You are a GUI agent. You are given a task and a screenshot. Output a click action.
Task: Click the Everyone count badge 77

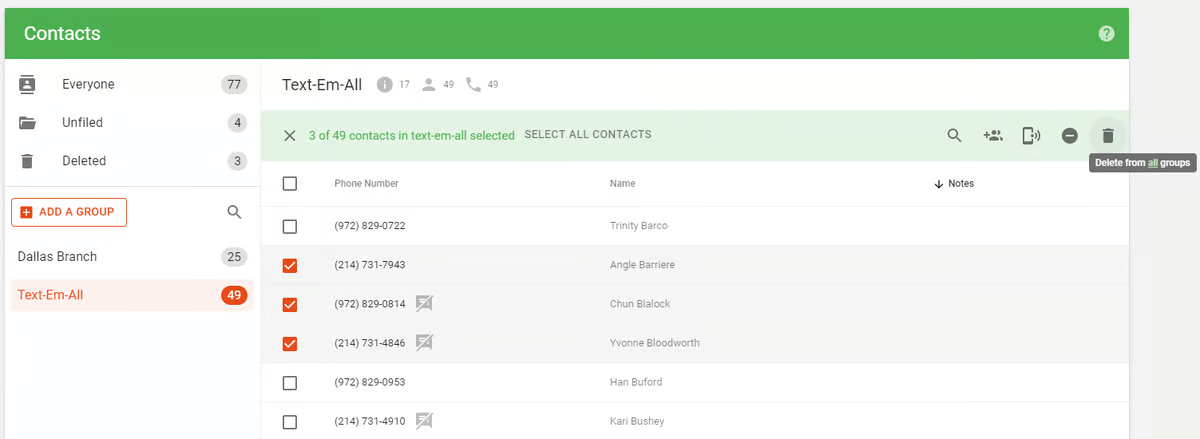click(x=234, y=84)
